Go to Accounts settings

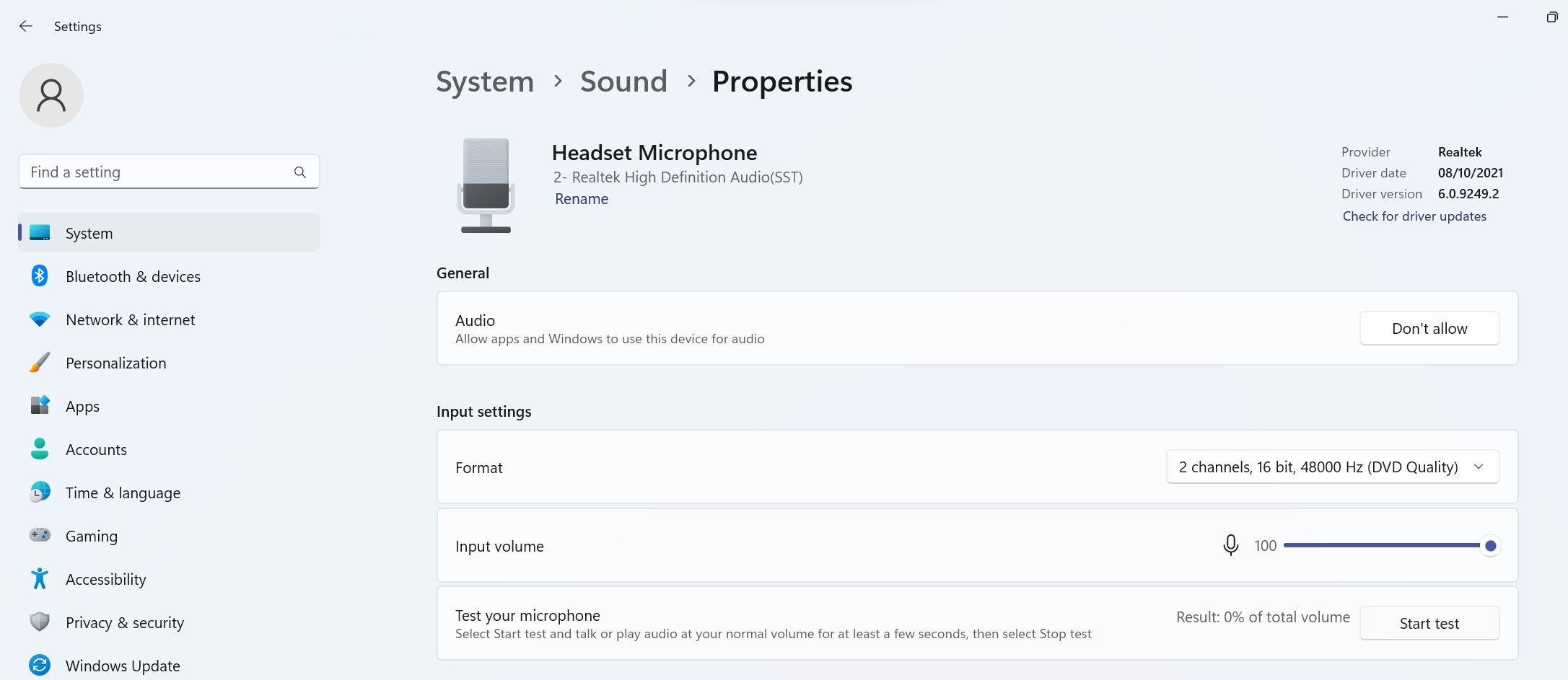[x=96, y=449]
